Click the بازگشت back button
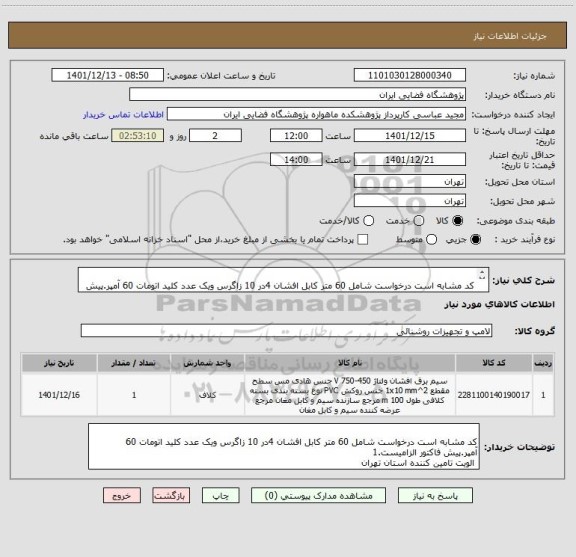The image size is (576, 557). click(171, 495)
